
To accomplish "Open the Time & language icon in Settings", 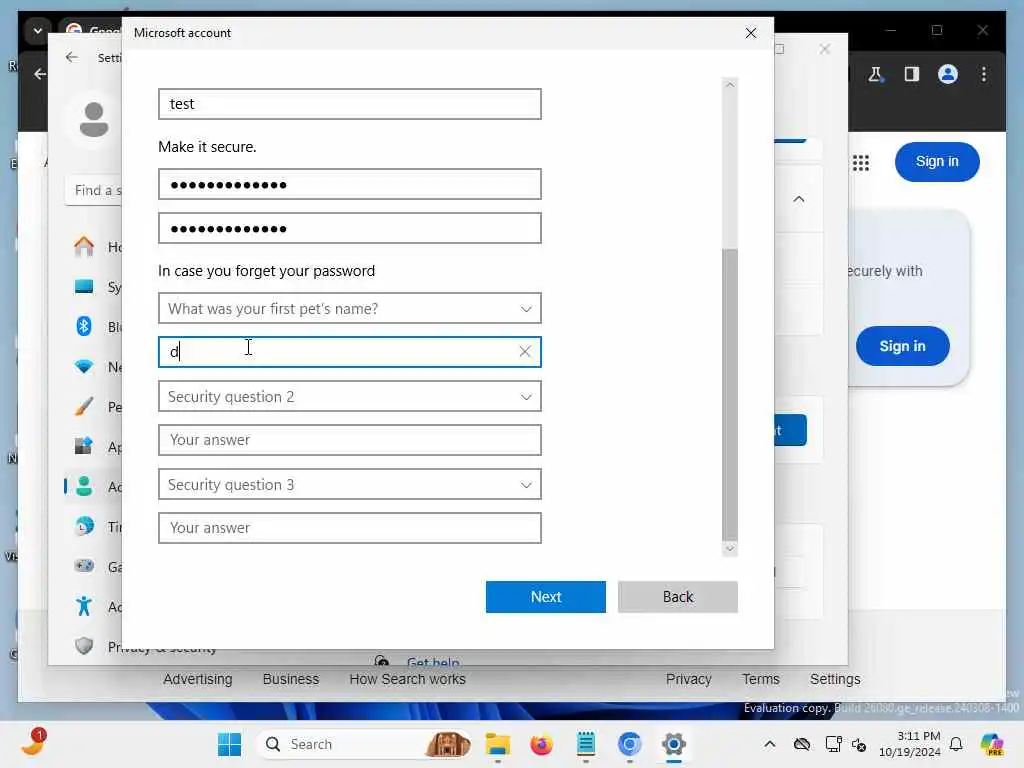I will [84, 526].
